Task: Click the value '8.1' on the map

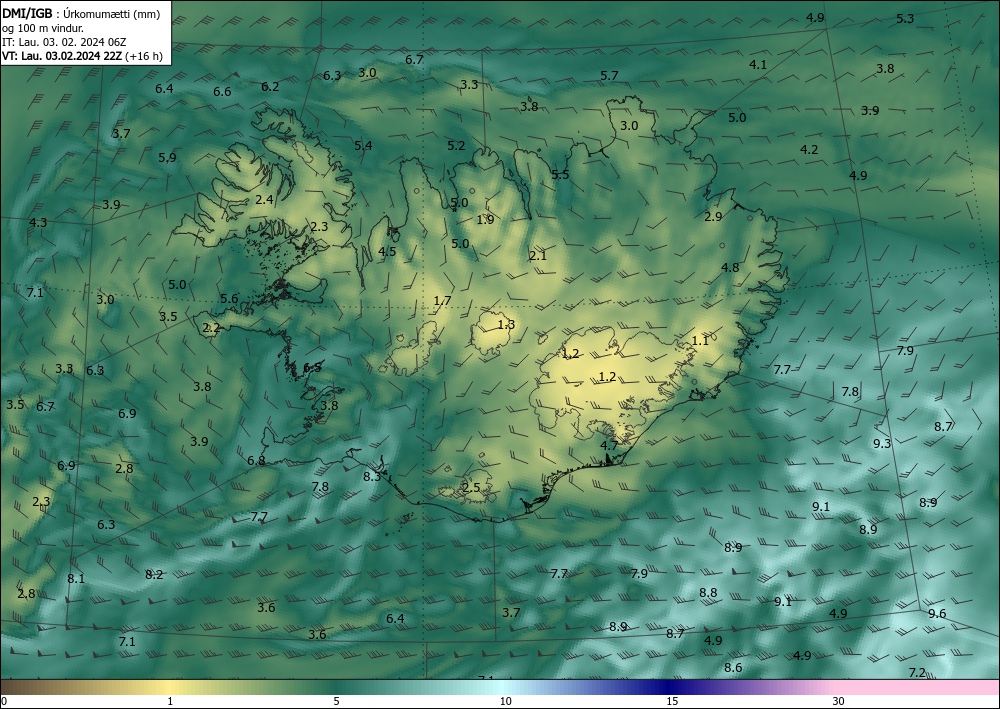Action: pos(76,580)
